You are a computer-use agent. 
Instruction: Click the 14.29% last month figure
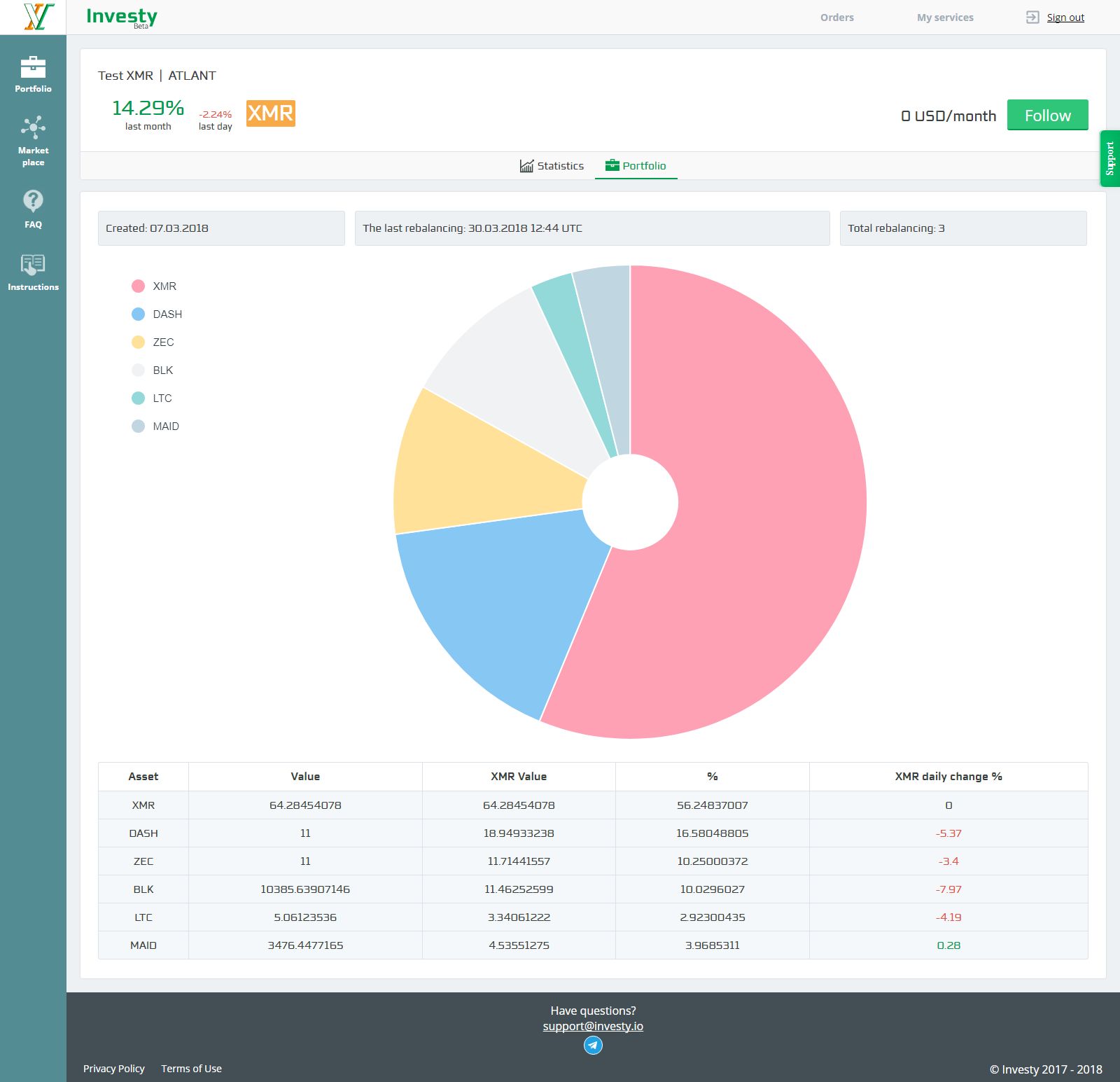148,108
